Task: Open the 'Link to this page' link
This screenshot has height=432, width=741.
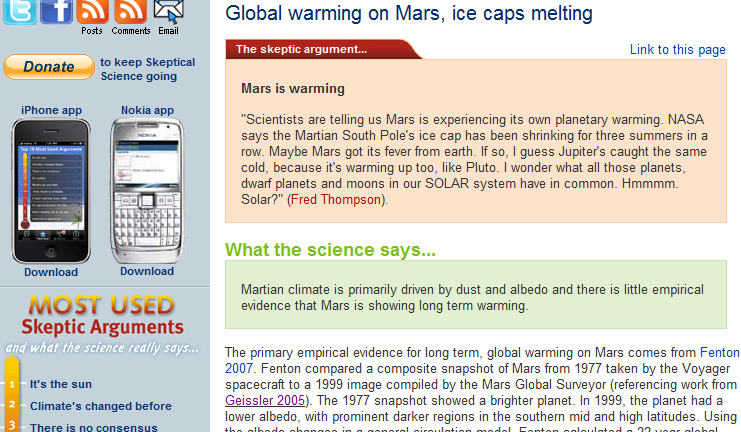Action: 677,50
